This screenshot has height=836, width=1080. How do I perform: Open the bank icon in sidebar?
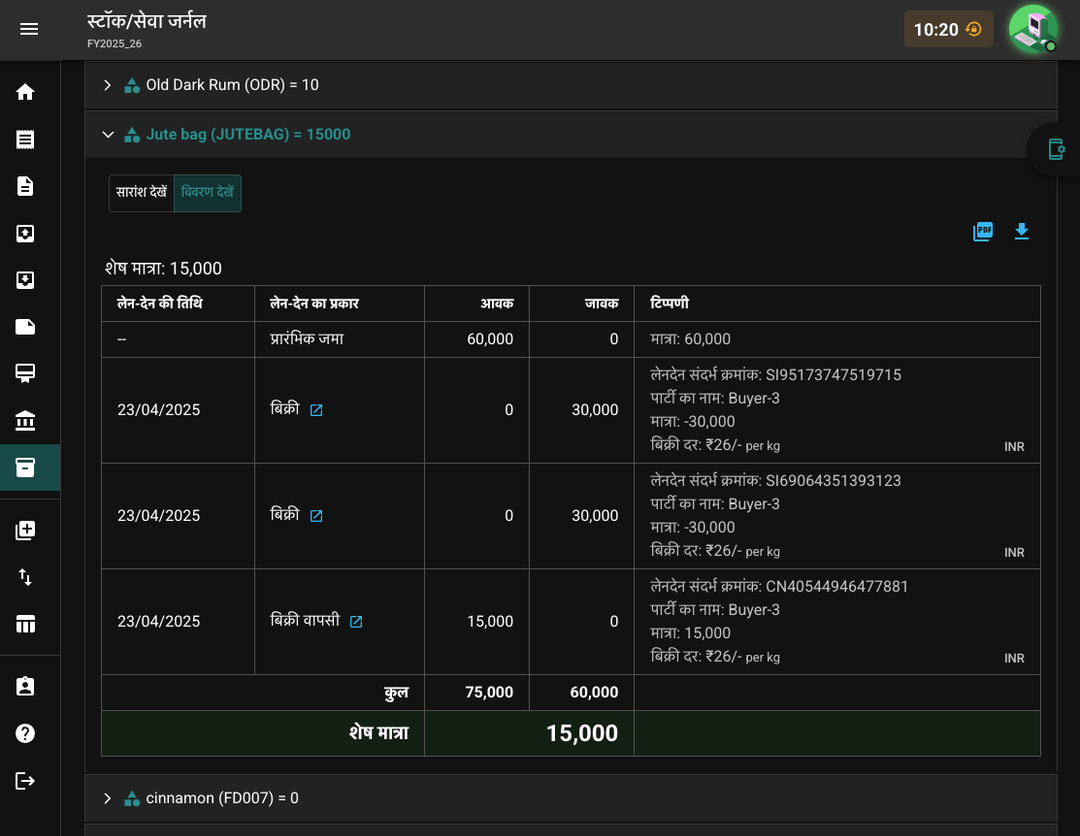[25, 420]
